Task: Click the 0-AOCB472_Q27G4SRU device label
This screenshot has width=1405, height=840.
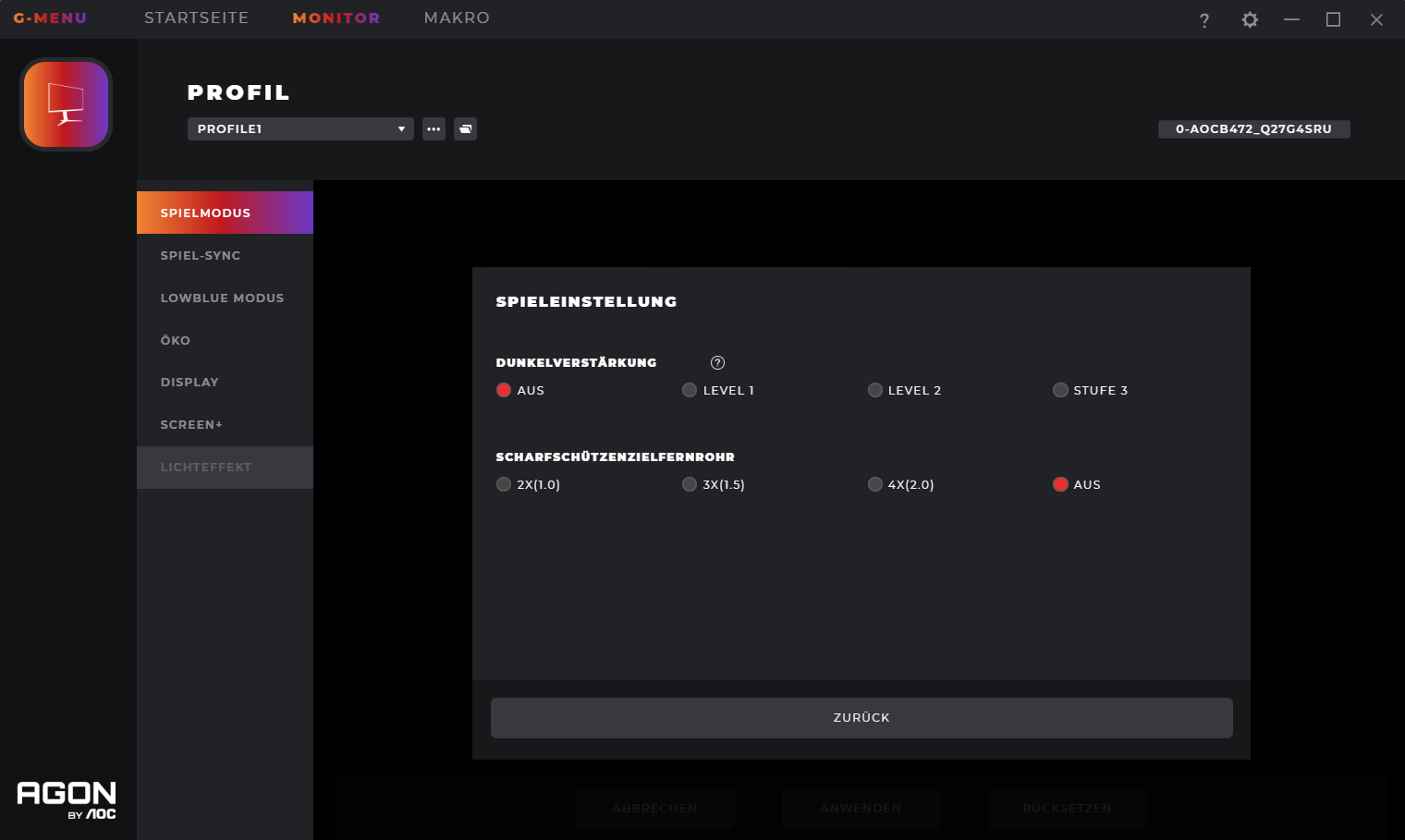Action: coord(1253,129)
